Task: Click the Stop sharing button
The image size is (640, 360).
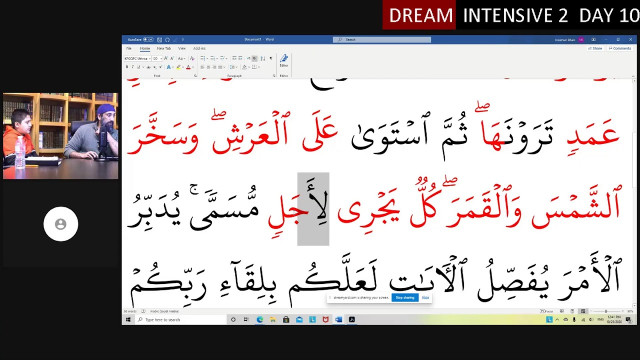Action: point(405,298)
